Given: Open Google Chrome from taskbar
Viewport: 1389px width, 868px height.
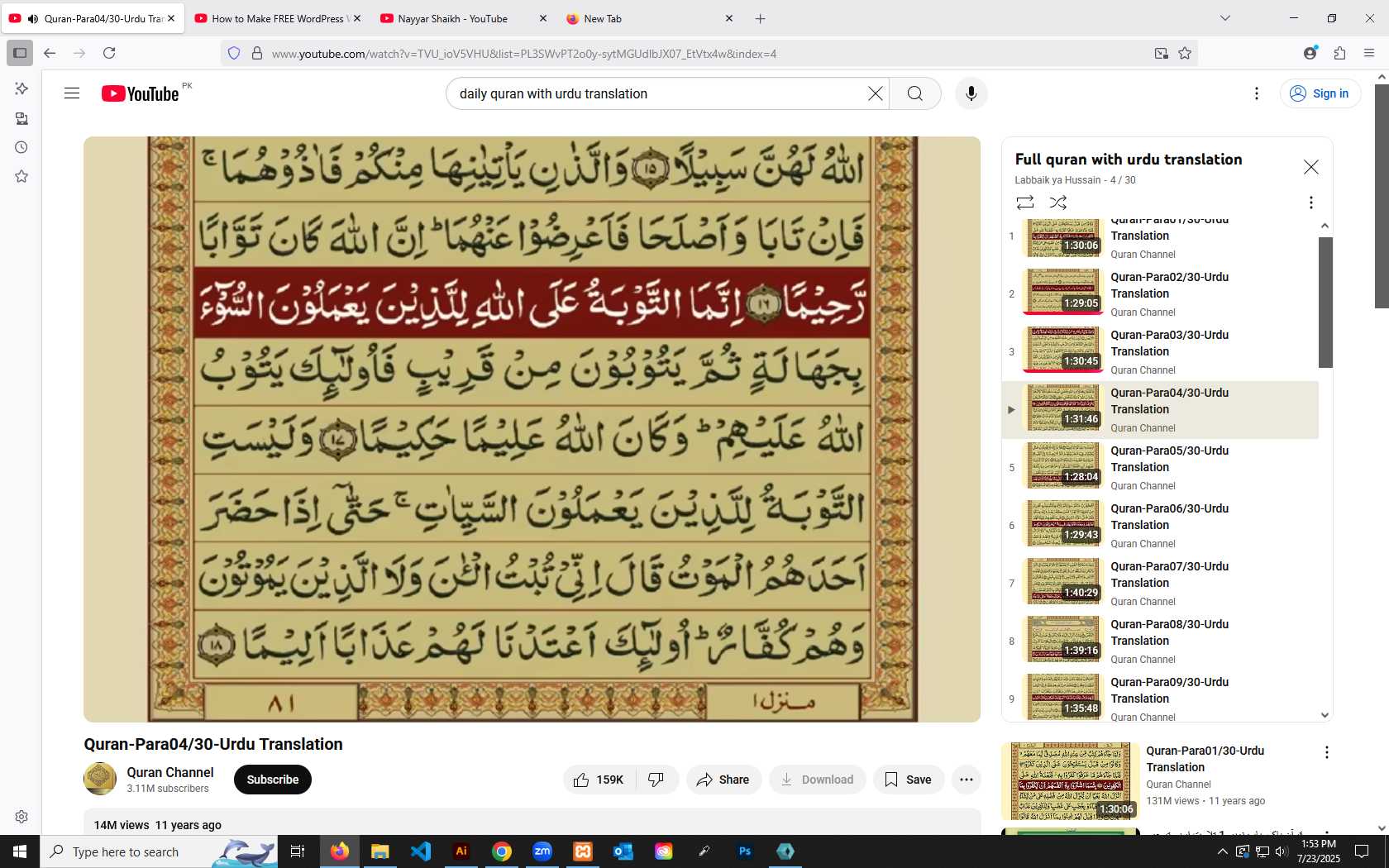Looking at the screenshot, I should click(x=502, y=851).
